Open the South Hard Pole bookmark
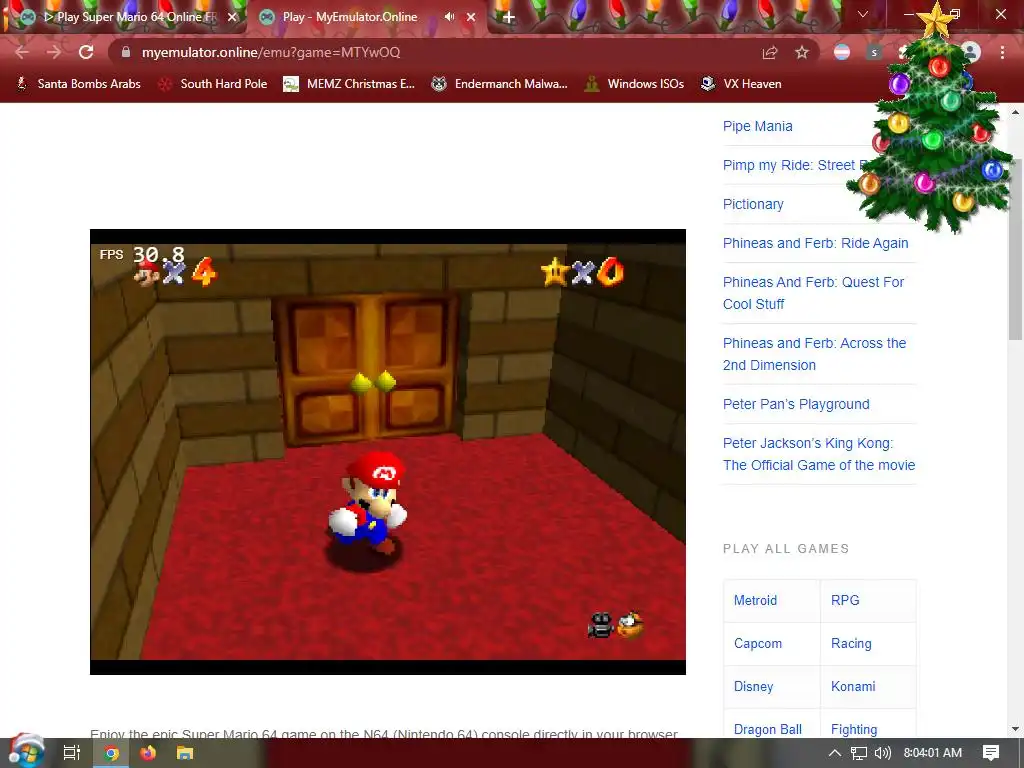The image size is (1024, 768). tap(214, 84)
